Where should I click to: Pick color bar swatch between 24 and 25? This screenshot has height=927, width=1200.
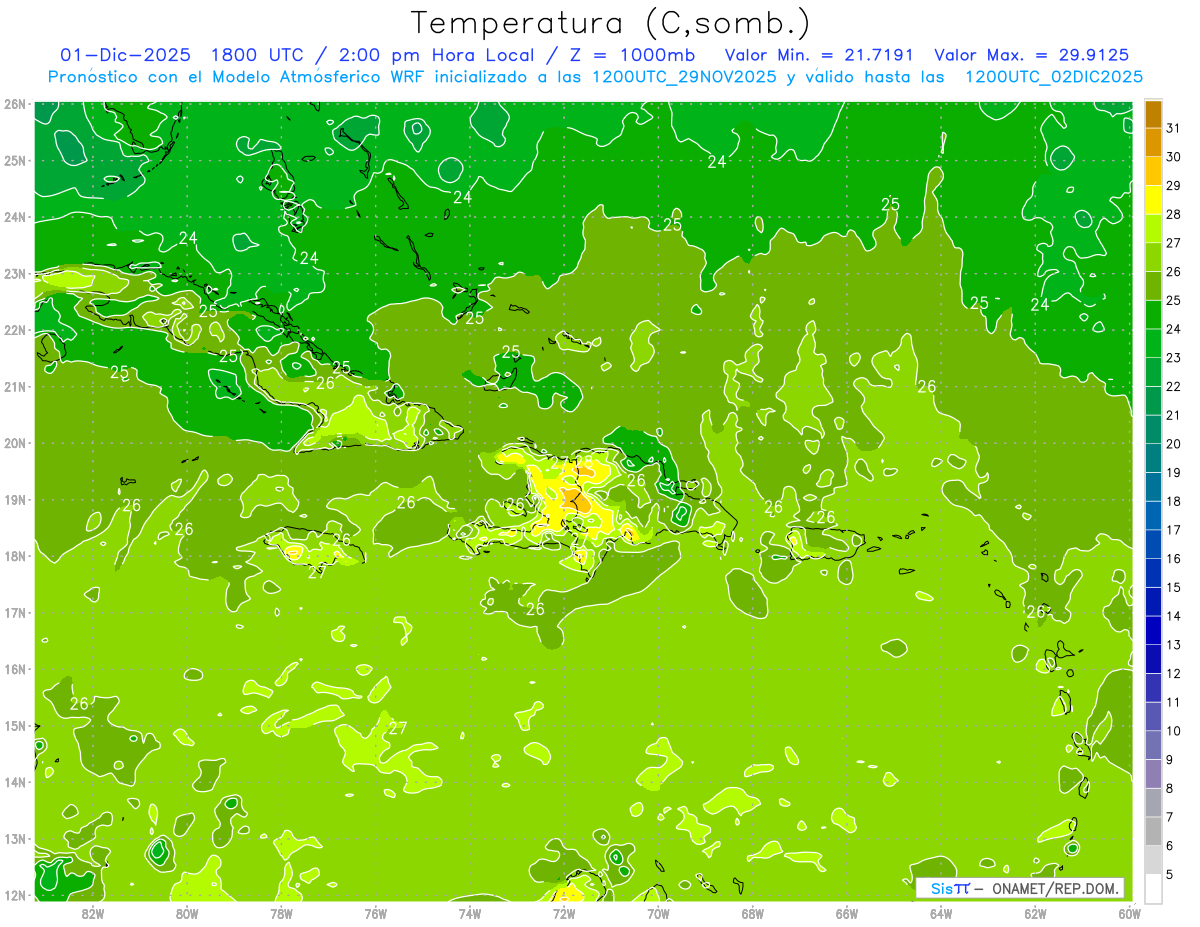pyautogui.click(x=1154, y=315)
